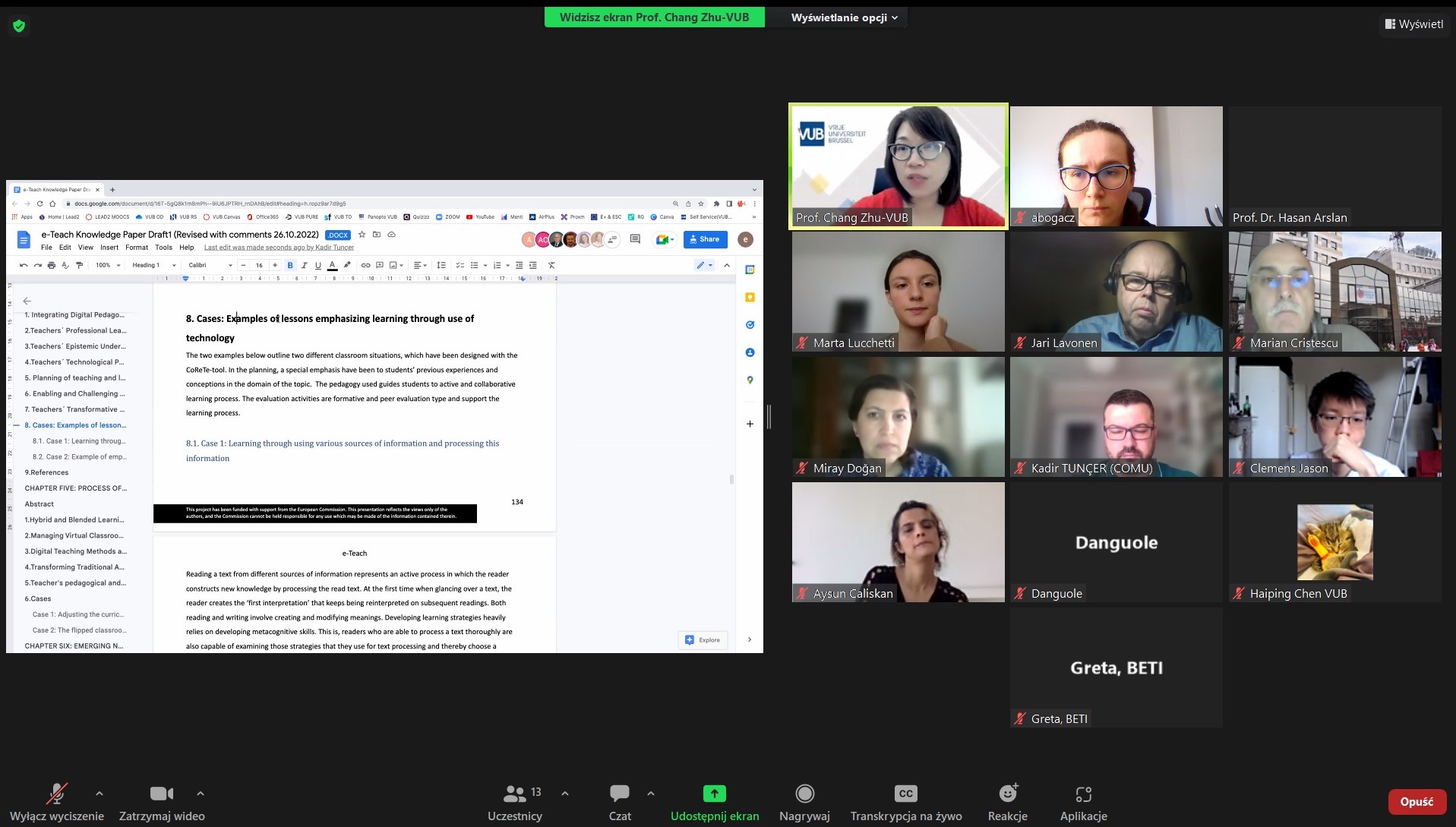Open the text color picker
1456x827 pixels.
click(x=332, y=265)
